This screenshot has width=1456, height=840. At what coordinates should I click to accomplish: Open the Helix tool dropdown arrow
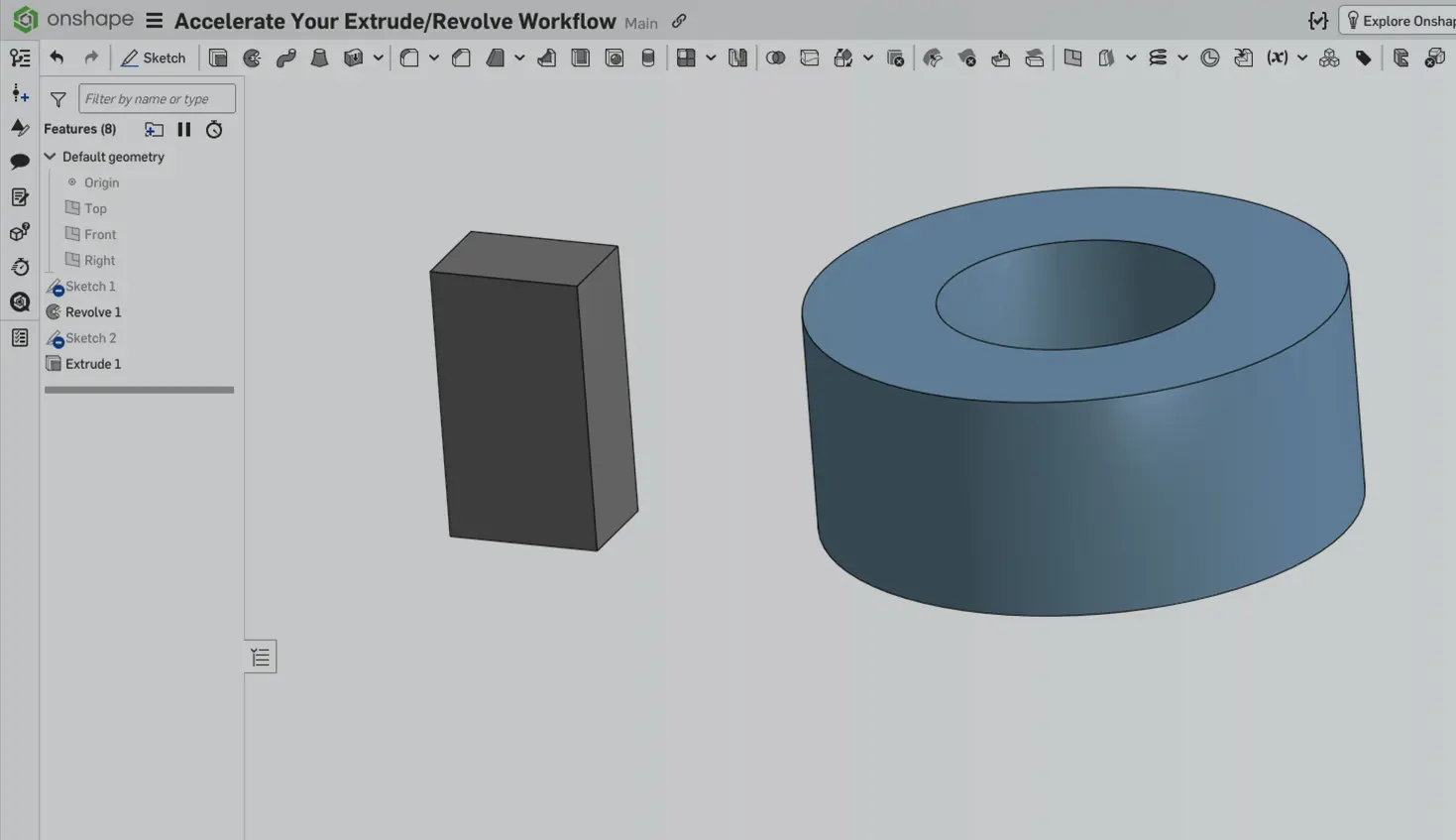1182,58
